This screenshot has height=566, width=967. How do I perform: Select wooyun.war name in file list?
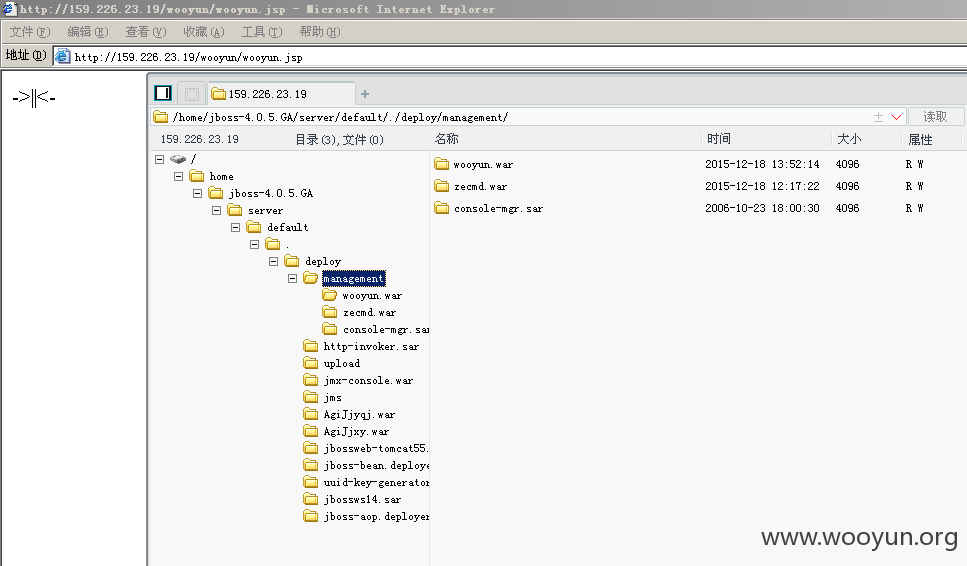[483, 165]
